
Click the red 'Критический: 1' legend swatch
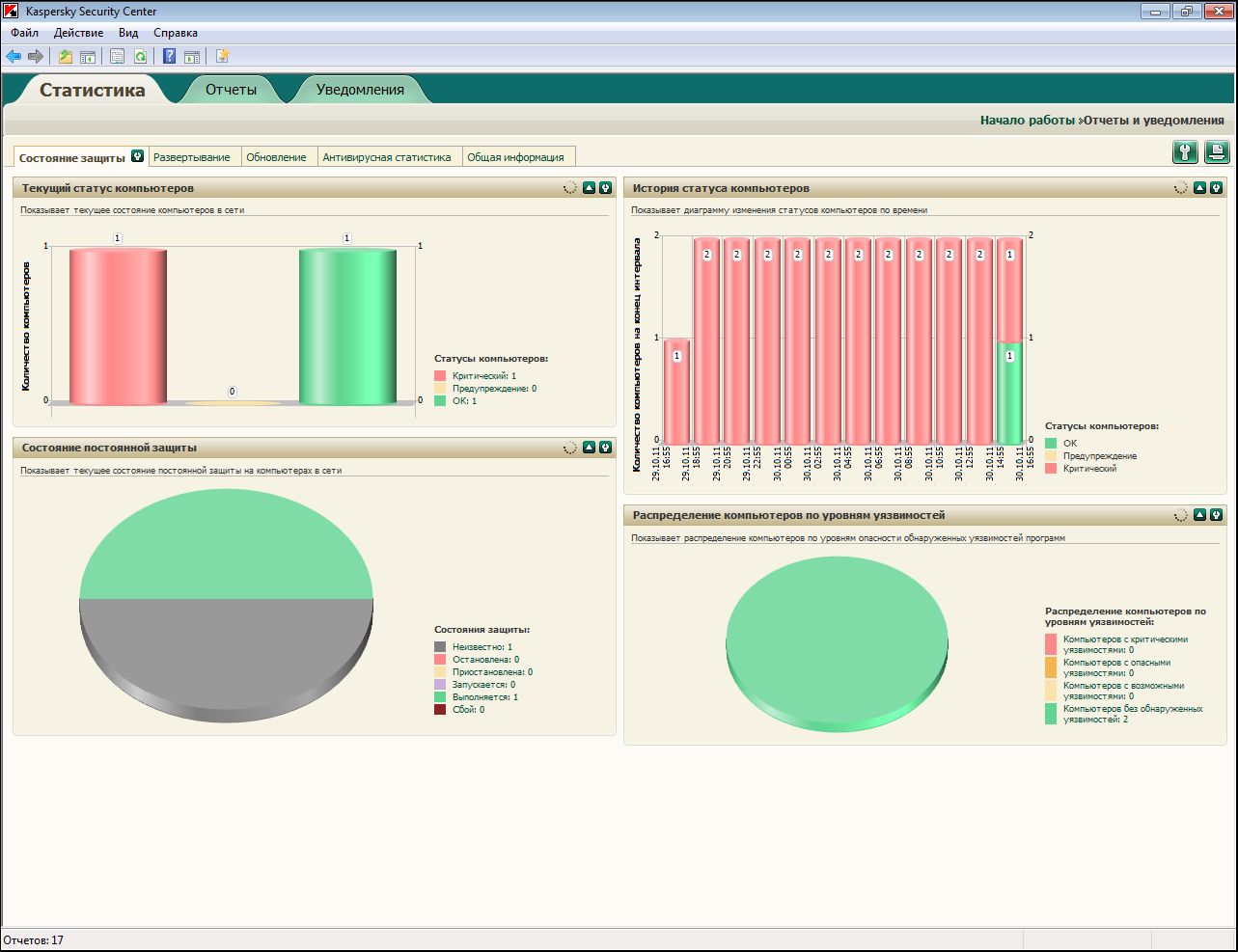pyautogui.click(x=440, y=376)
